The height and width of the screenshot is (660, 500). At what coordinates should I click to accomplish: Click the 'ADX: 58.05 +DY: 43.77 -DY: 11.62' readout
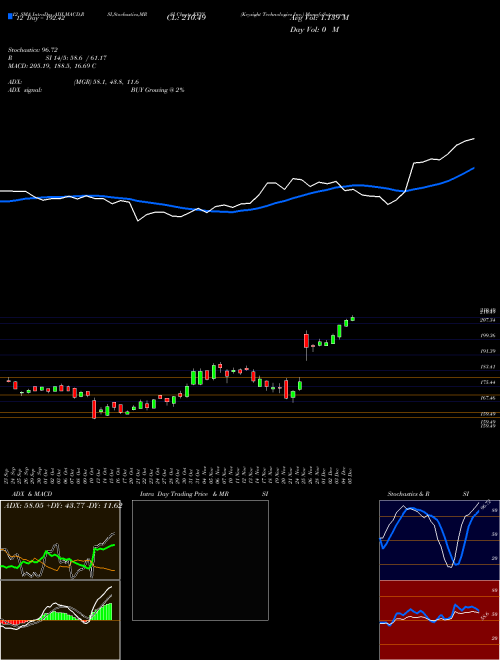pos(63,506)
